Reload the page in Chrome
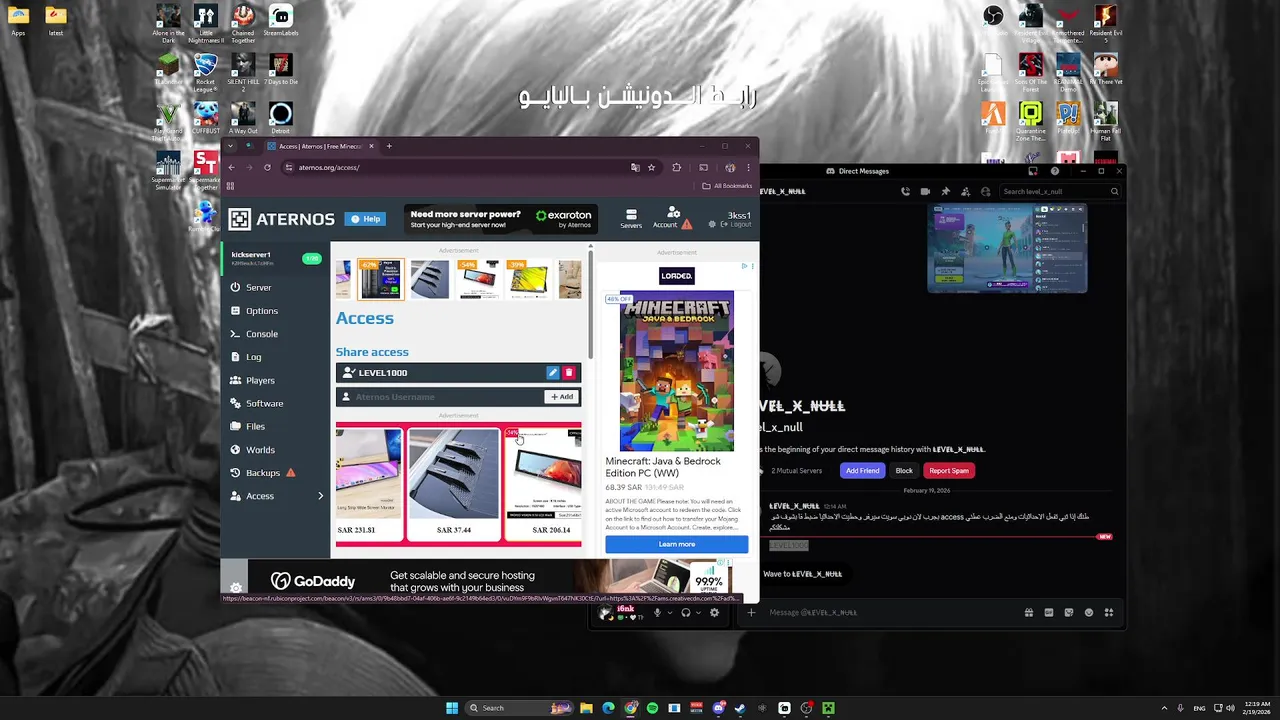 point(267,167)
